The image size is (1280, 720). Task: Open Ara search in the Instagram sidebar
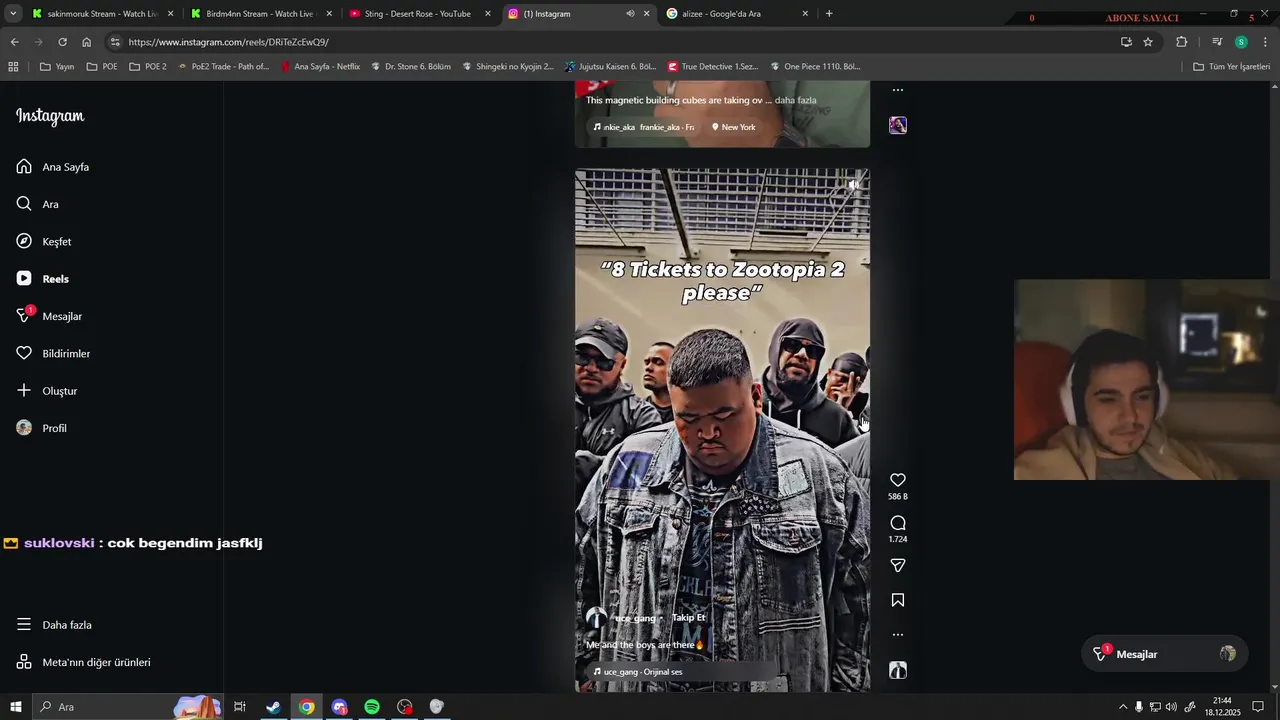37,204
